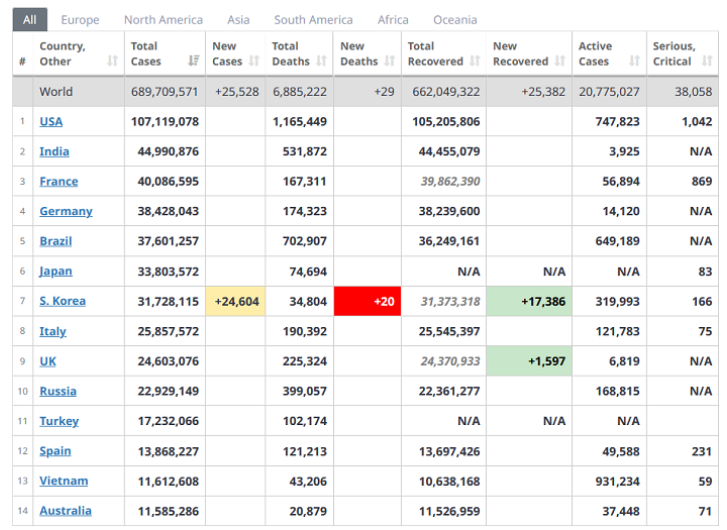Click Serious, Critical sort arrows
Image resolution: width=727 pixels, height=530 pixels.
[x=707, y=61]
